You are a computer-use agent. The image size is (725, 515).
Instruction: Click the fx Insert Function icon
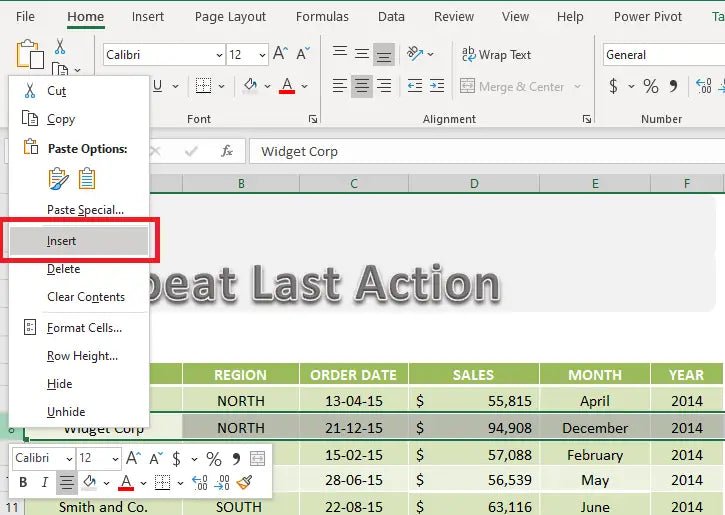pos(227,151)
